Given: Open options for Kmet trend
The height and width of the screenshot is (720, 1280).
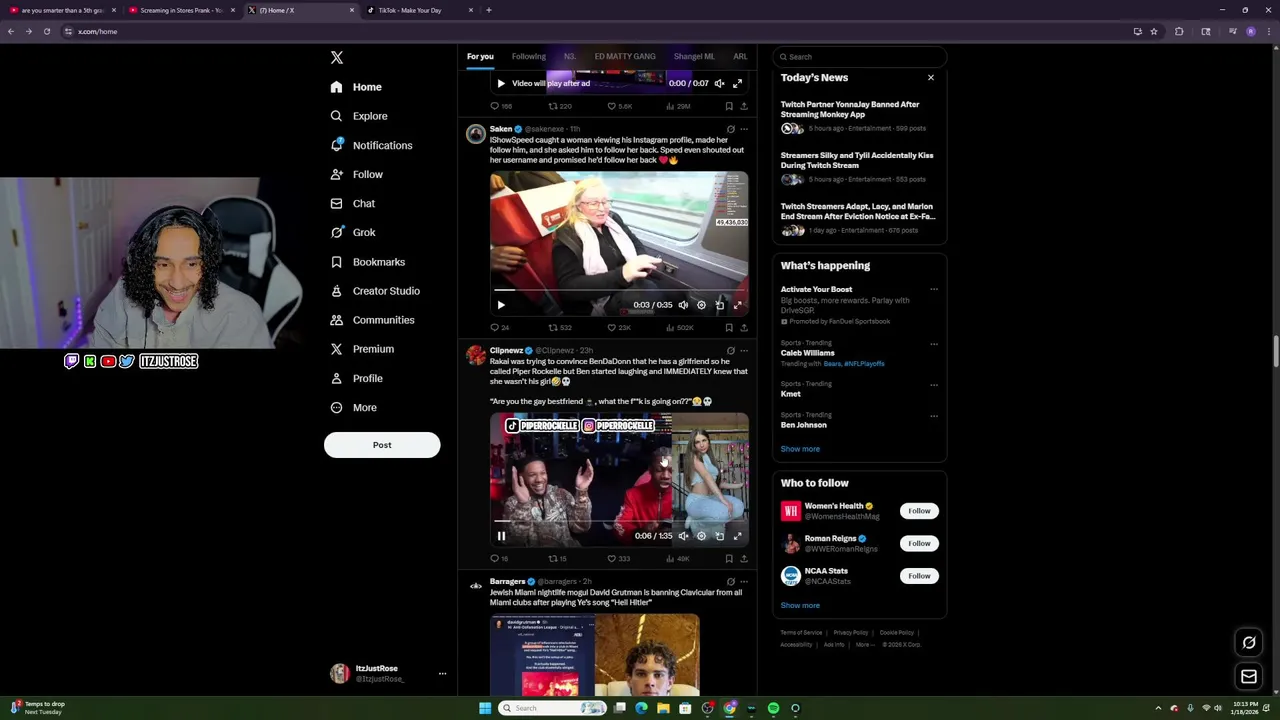Looking at the screenshot, I should point(933,384).
